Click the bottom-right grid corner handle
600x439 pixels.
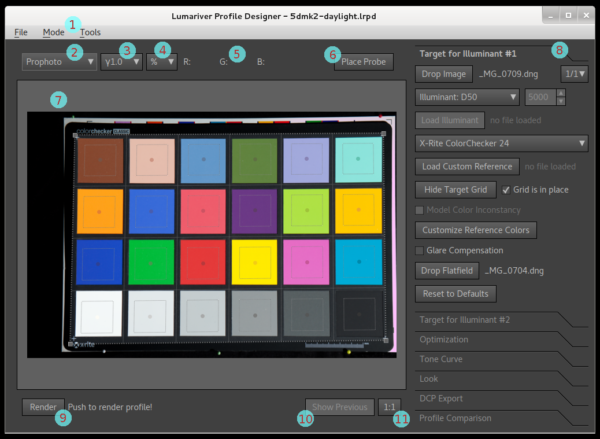[x=386, y=340]
